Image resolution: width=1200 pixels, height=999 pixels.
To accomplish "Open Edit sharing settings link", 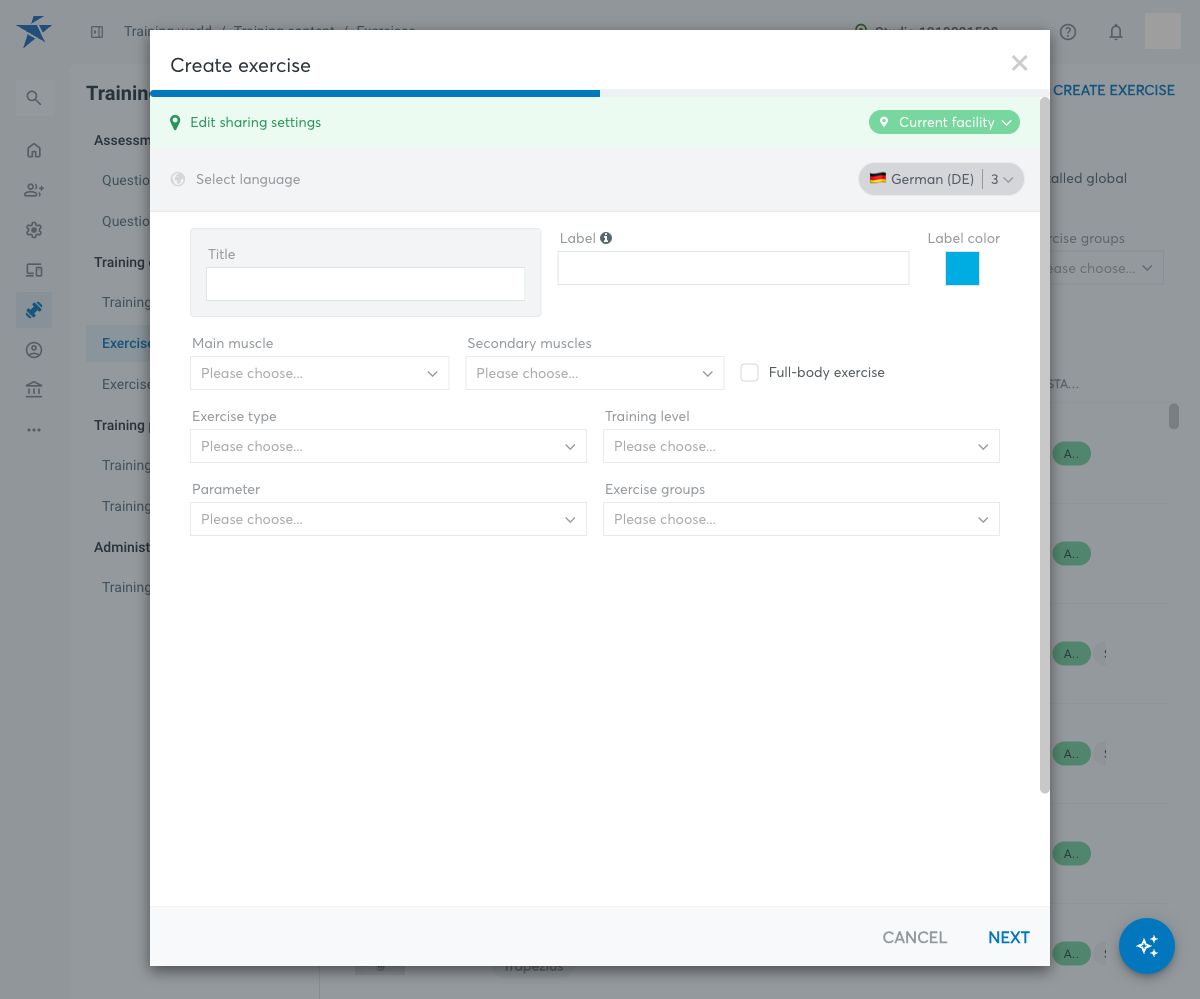I will pyautogui.click(x=256, y=122).
